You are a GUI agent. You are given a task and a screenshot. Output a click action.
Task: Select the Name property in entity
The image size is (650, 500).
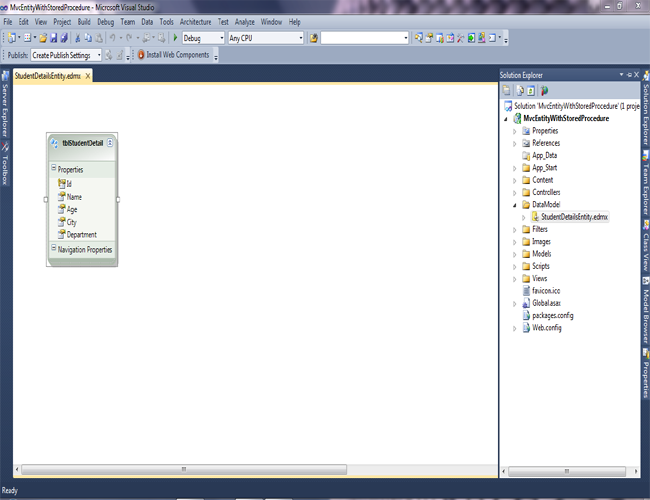tap(74, 197)
